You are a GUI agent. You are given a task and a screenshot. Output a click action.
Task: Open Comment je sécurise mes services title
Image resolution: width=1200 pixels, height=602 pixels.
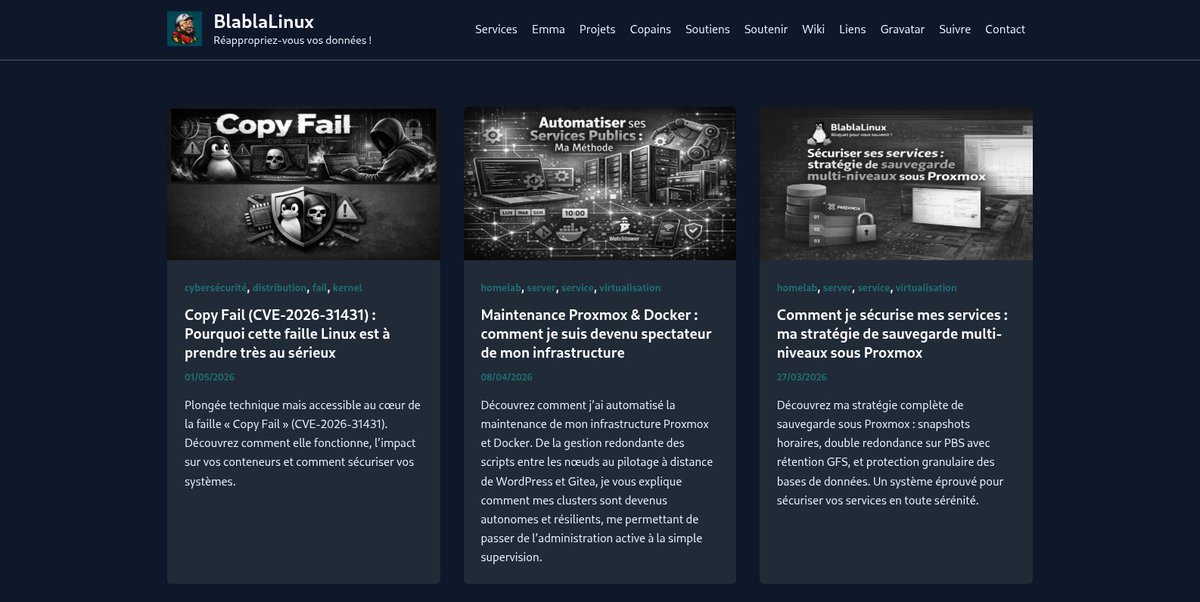[x=892, y=333]
